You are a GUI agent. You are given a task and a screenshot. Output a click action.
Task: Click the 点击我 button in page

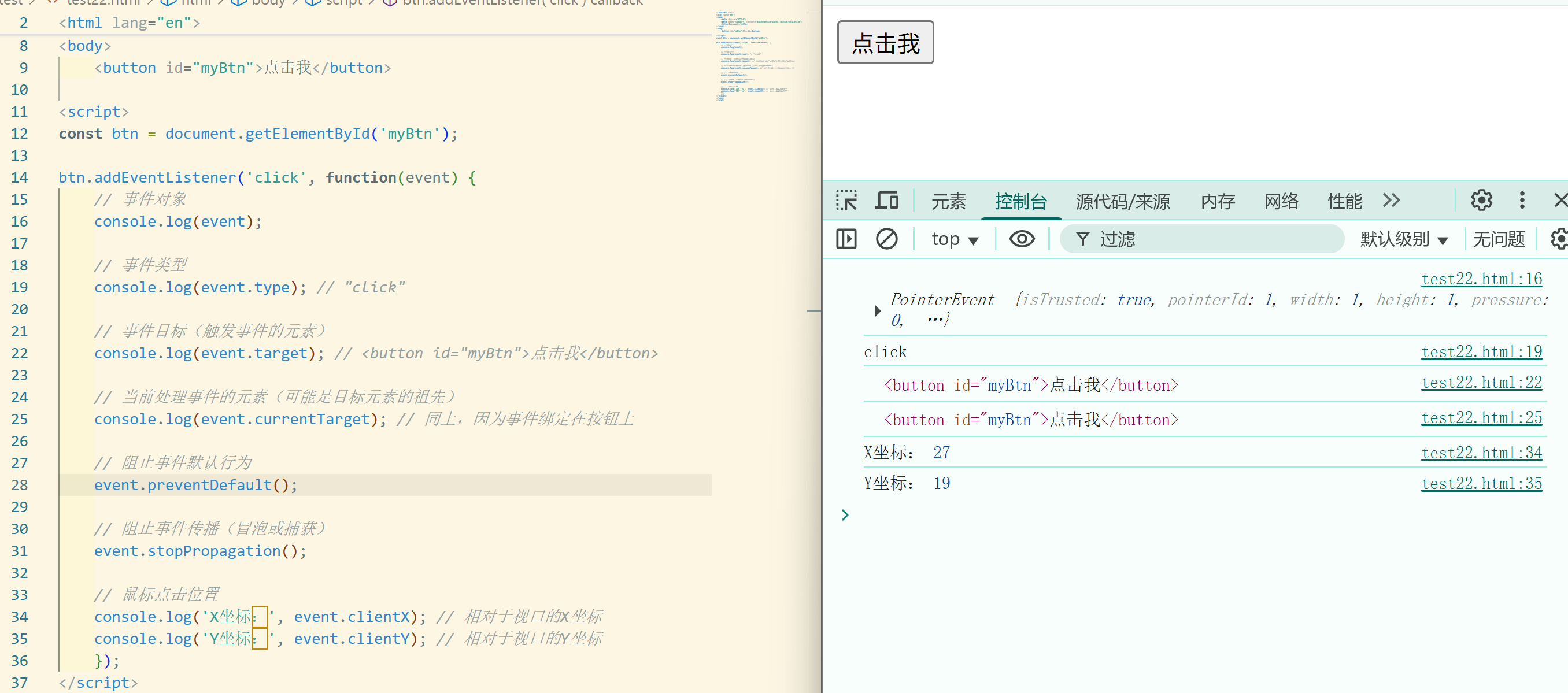[x=885, y=42]
